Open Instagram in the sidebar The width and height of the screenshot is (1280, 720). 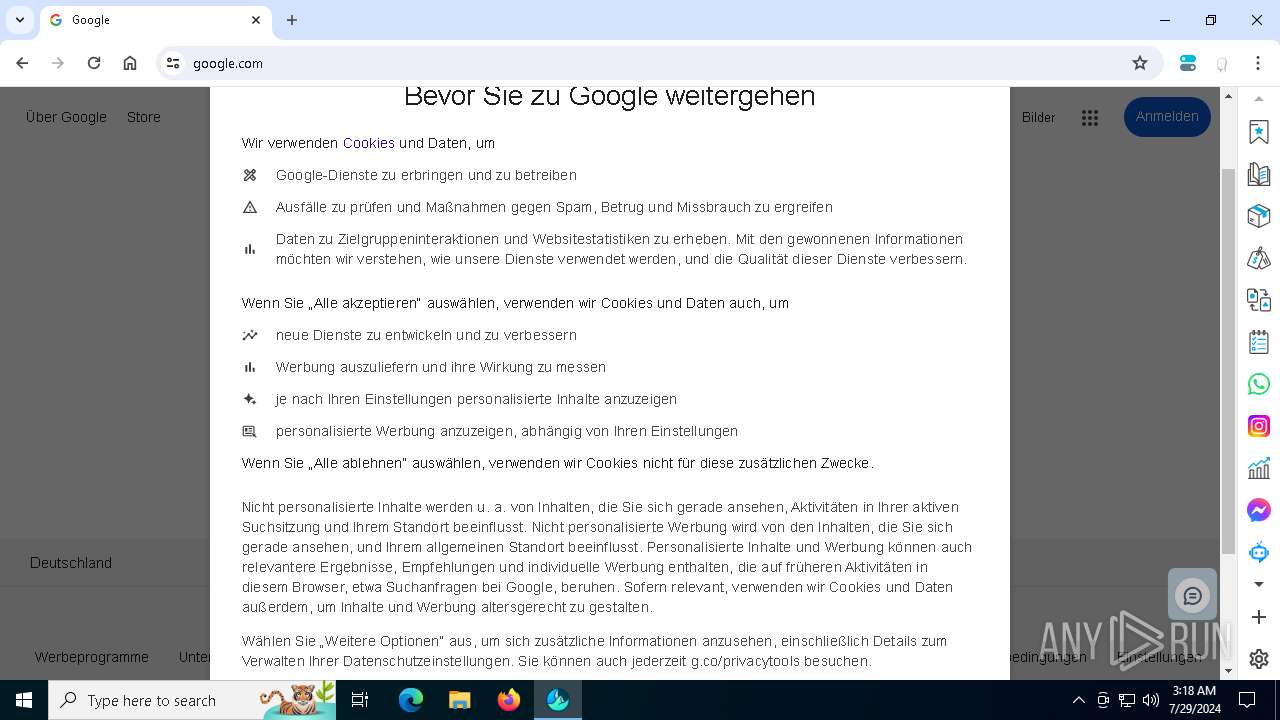click(1259, 426)
